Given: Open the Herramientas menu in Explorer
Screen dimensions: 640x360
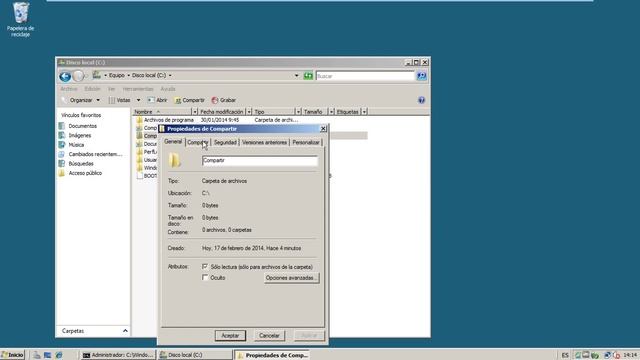Looking at the screenshot, I should click(138, 89).
